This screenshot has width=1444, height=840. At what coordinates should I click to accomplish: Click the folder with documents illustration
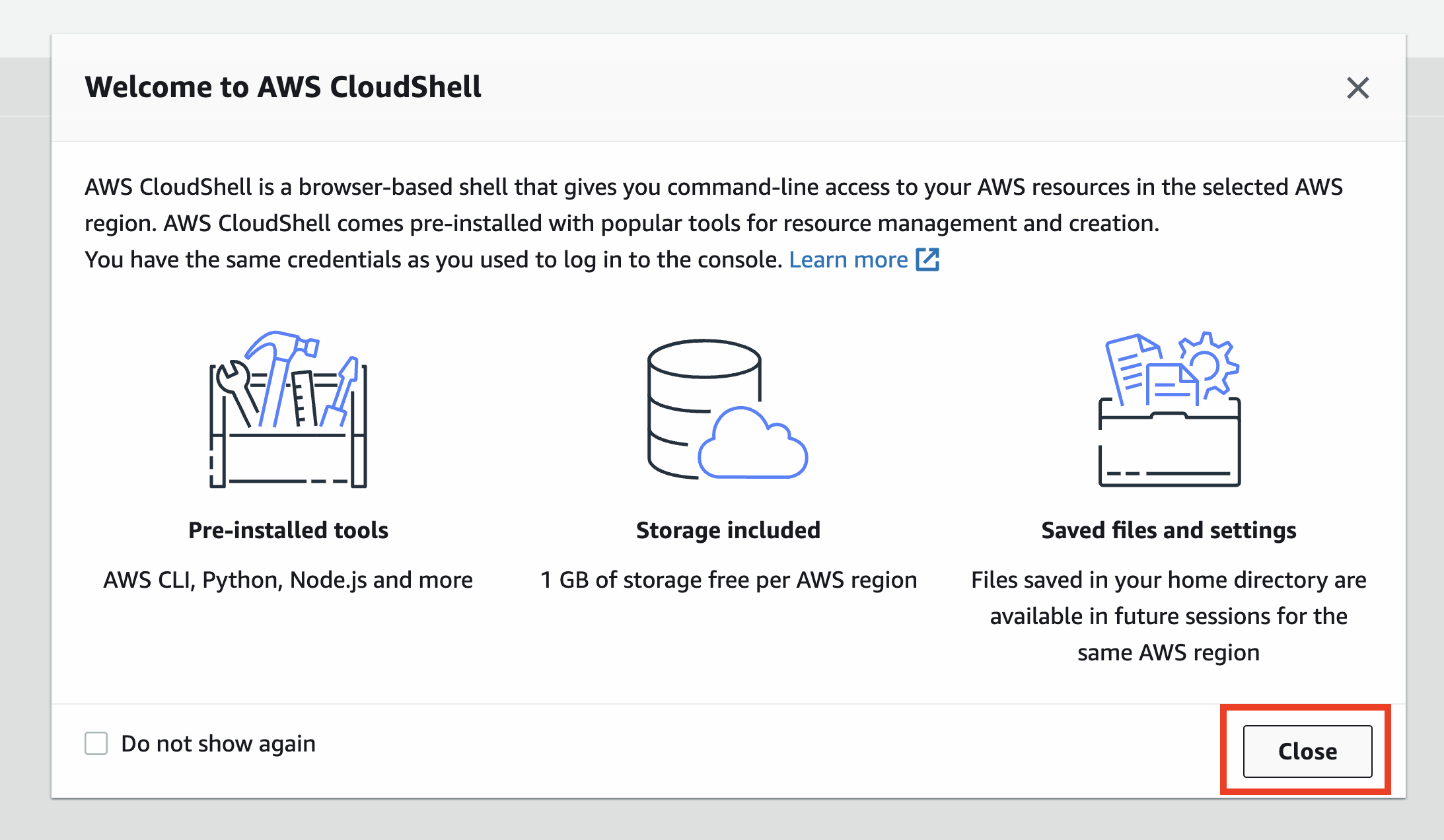tap(1169, 409)
